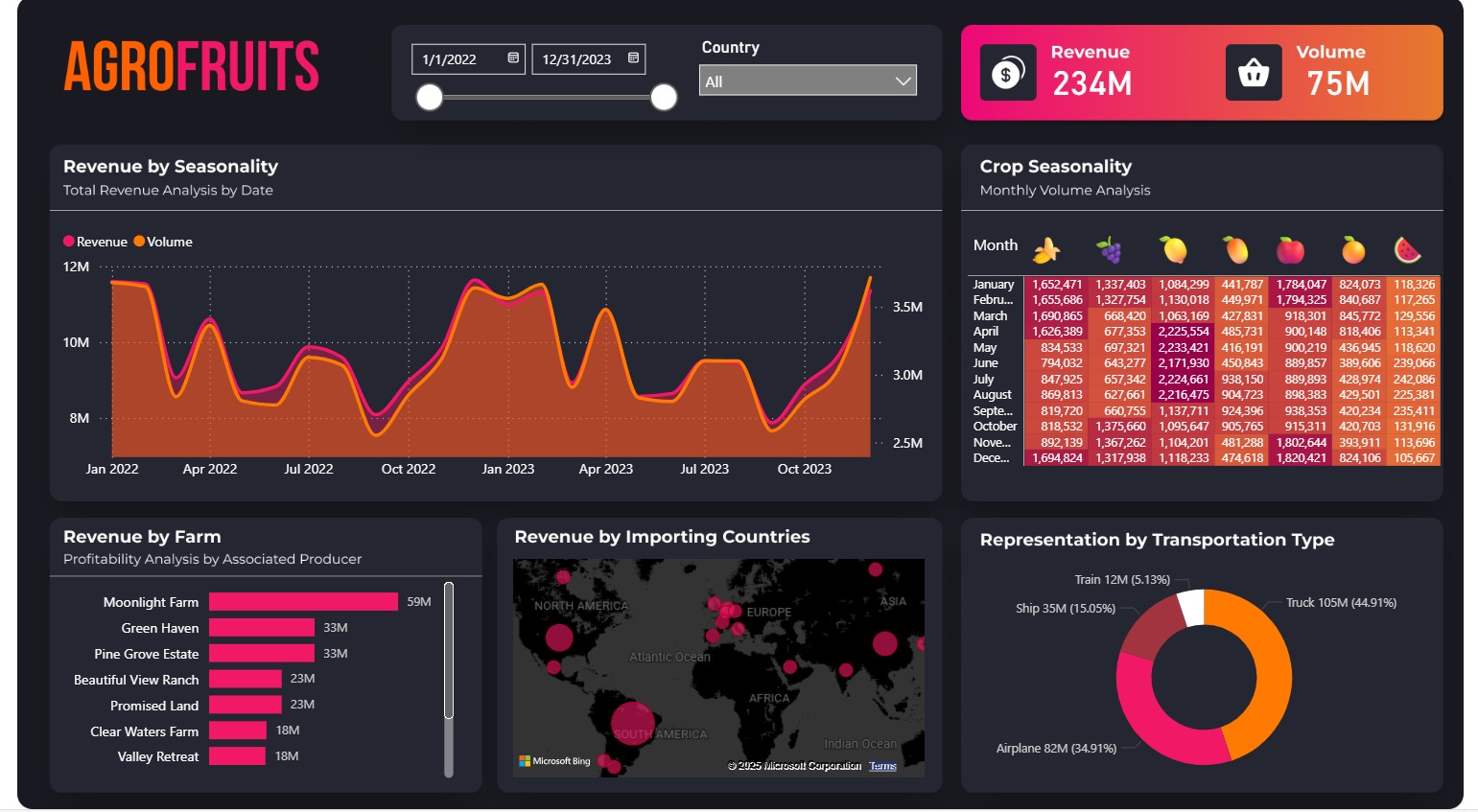
Task: Click the Revenue by Farm scrollbar
Action: [x=448, y=652]
